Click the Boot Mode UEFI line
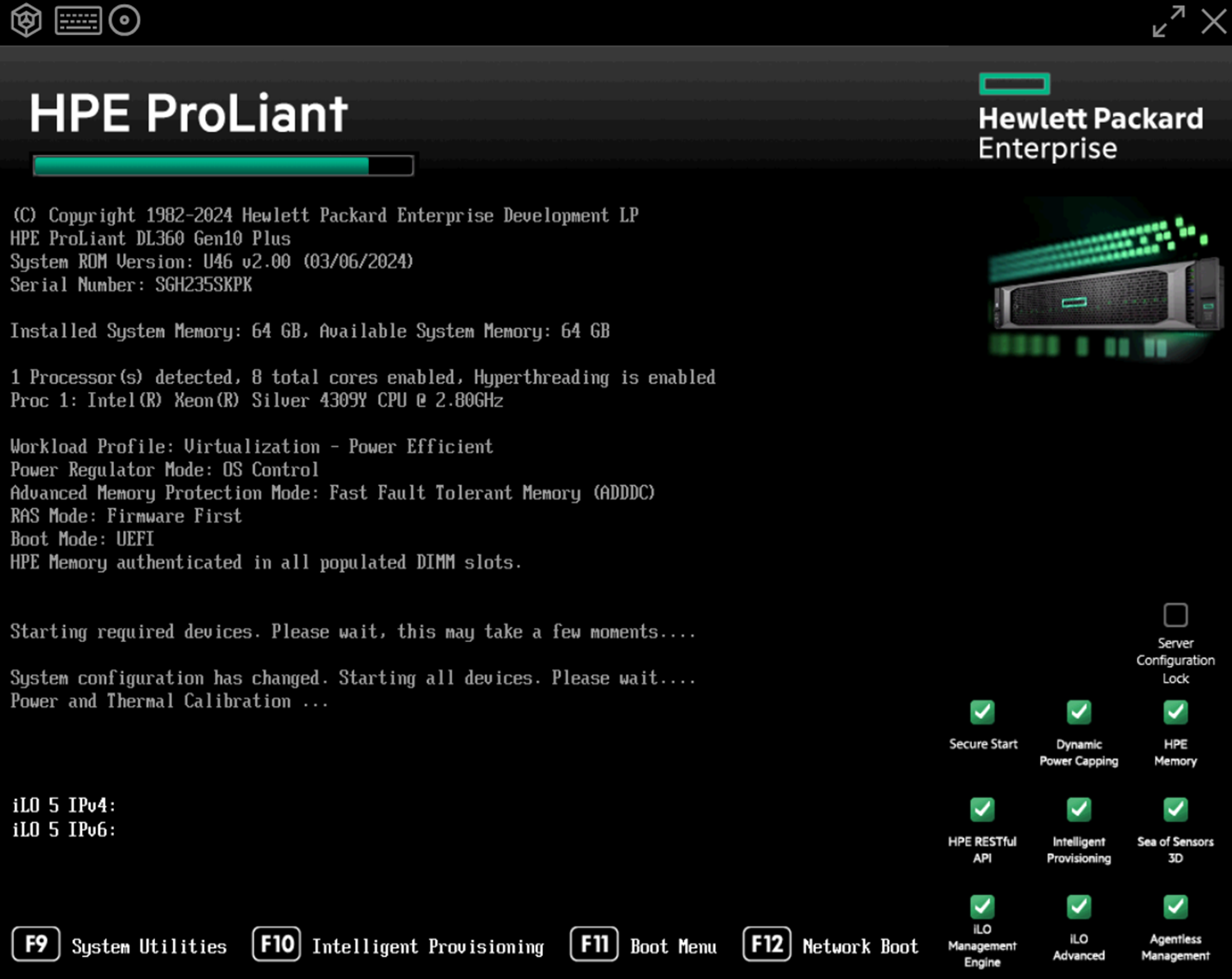The width and height of the screenshot is (1232, 979). pos(82,539)
